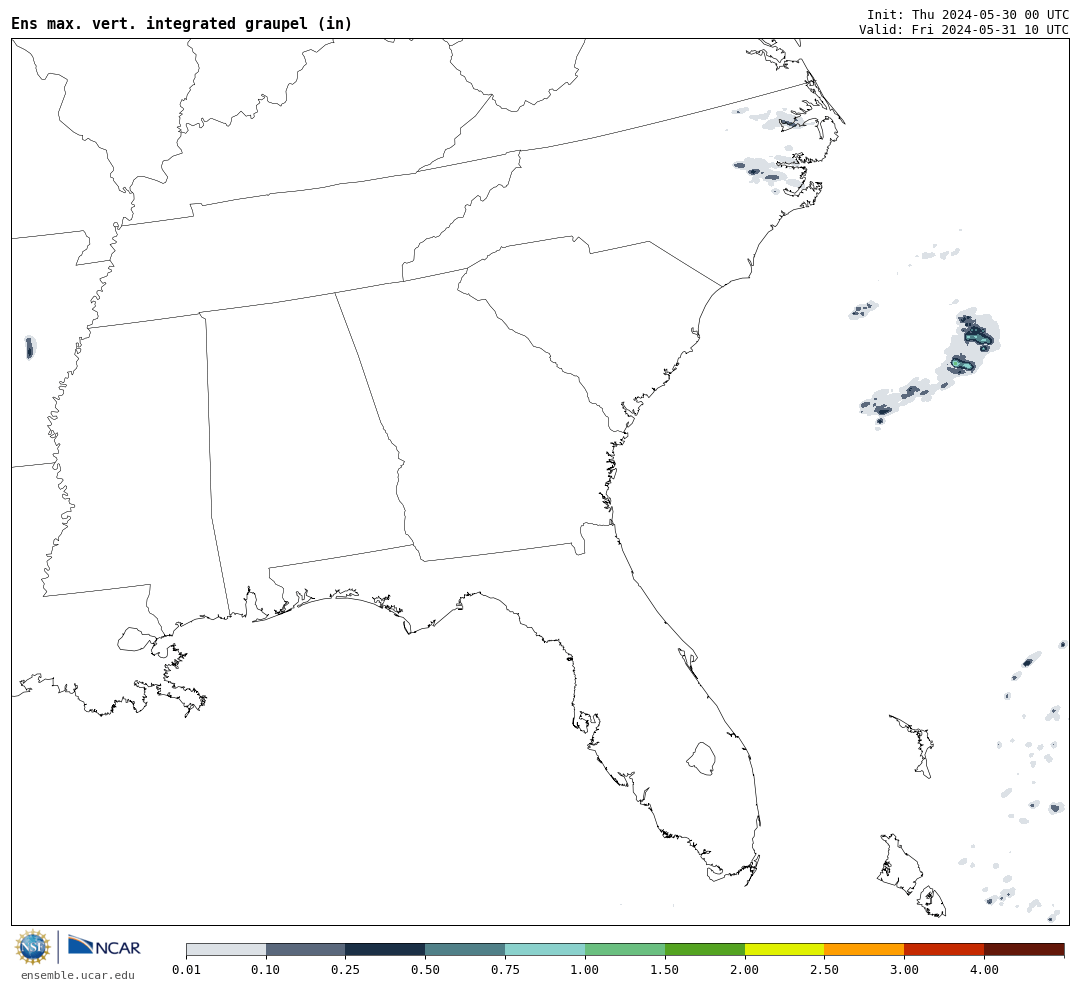Click the 2.50–3.00 orange colorbar segment

point(864,949)
